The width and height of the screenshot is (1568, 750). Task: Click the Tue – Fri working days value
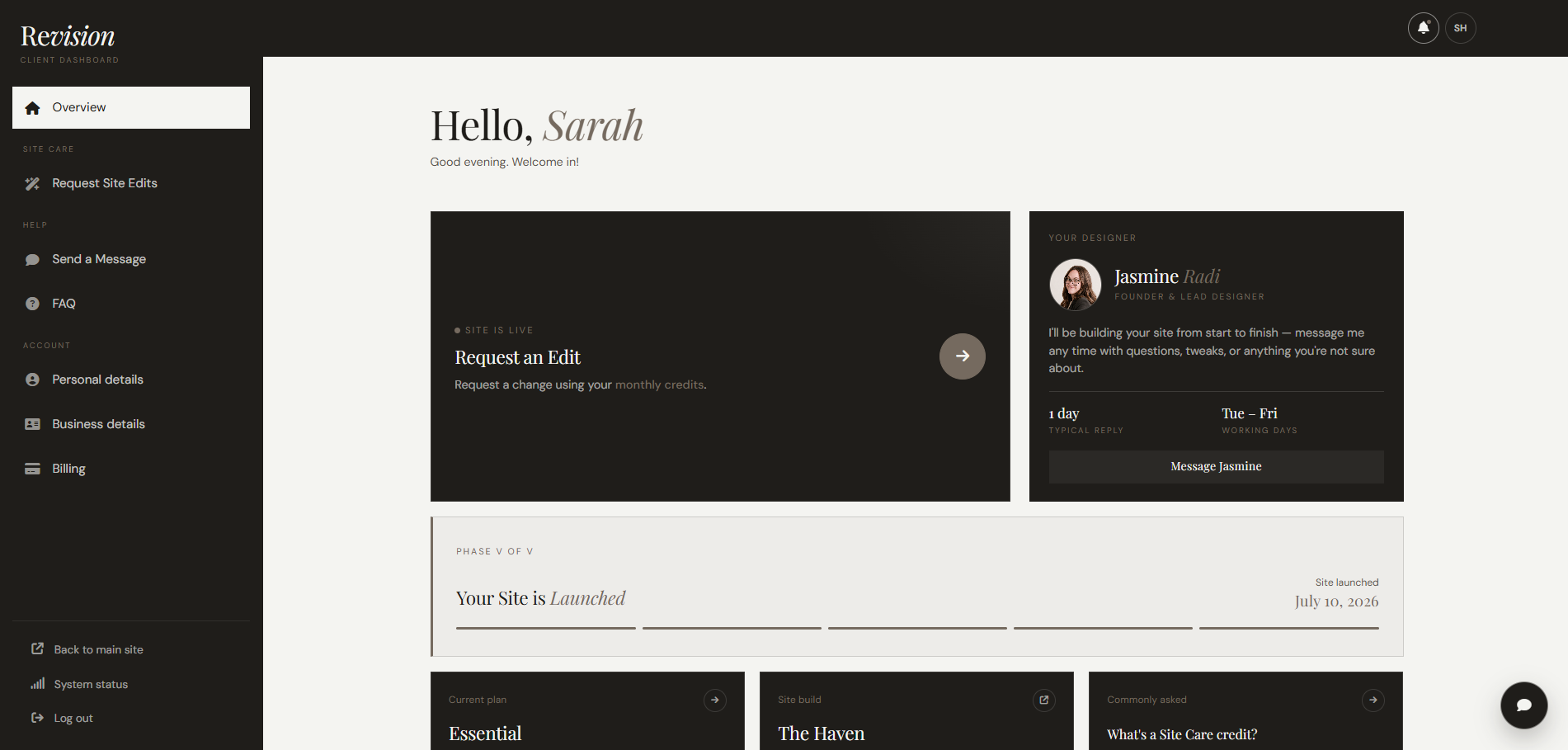tap(1249, 413)
